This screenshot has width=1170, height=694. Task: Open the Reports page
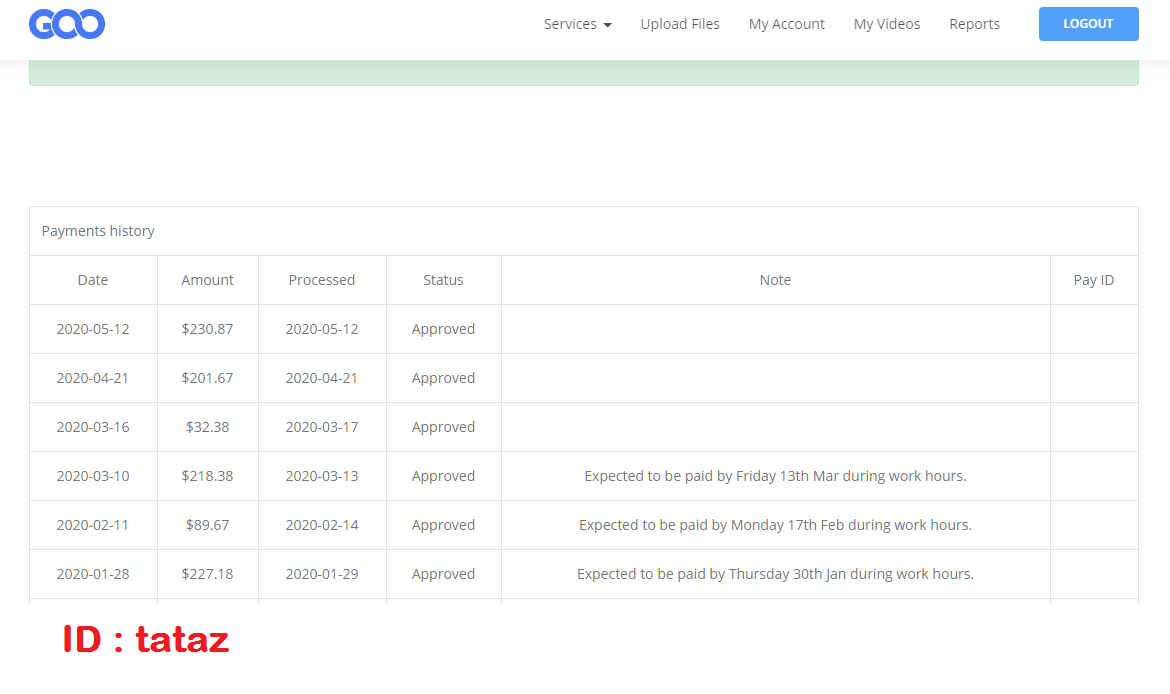[x=974, y=24]
